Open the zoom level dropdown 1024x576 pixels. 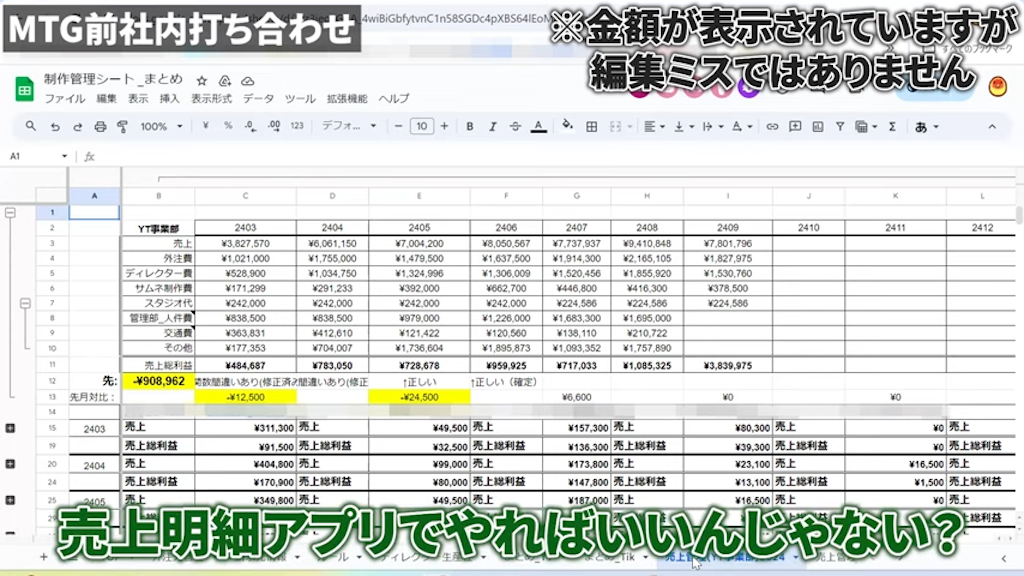point(165,127)
